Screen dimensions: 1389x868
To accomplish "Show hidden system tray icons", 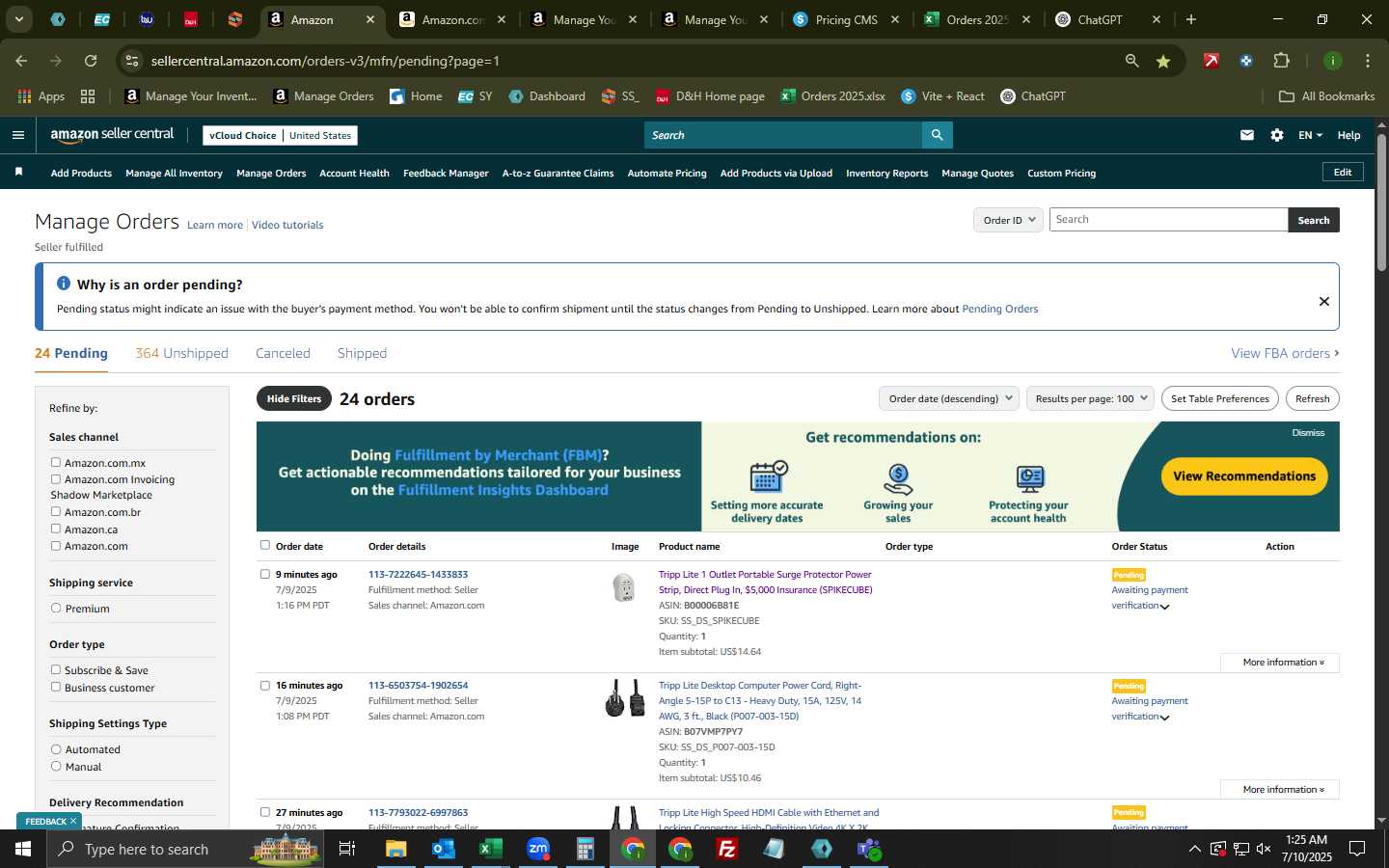I will [x=1194, y=849].
